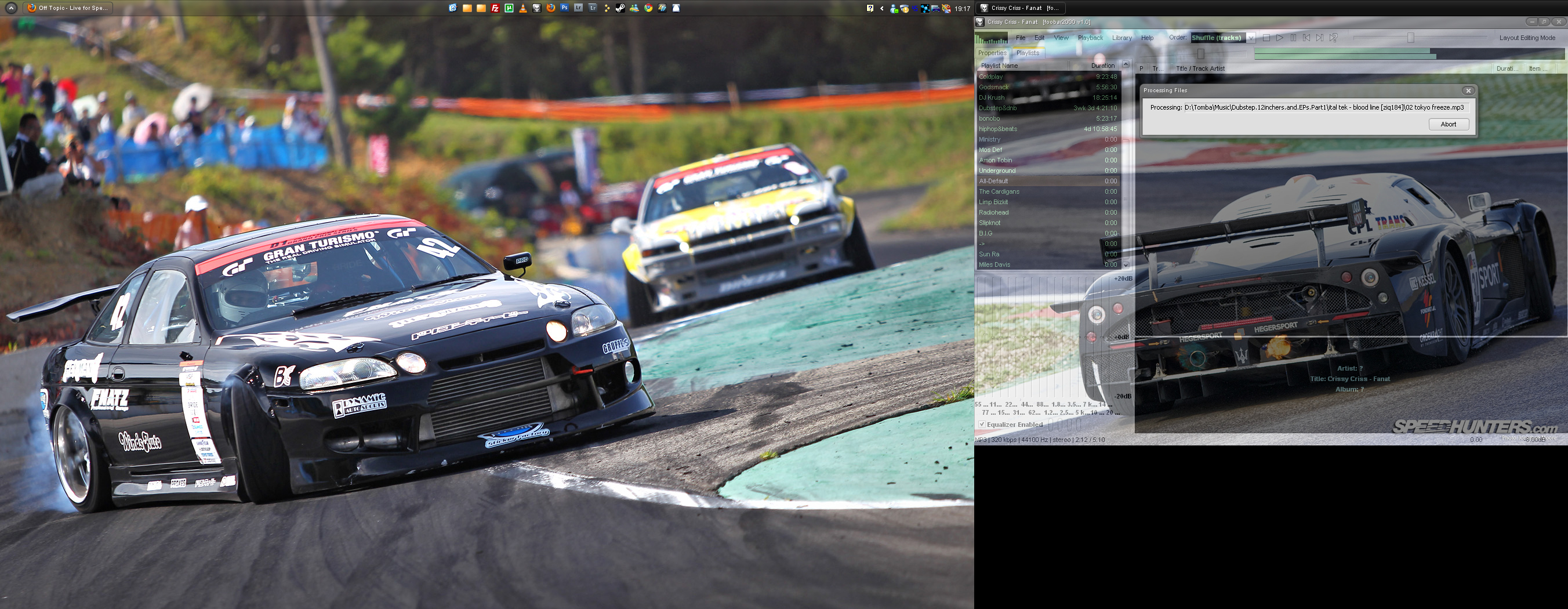Abort the file processing
This screenshot has height=609, width=1568.
point(1449,124)
